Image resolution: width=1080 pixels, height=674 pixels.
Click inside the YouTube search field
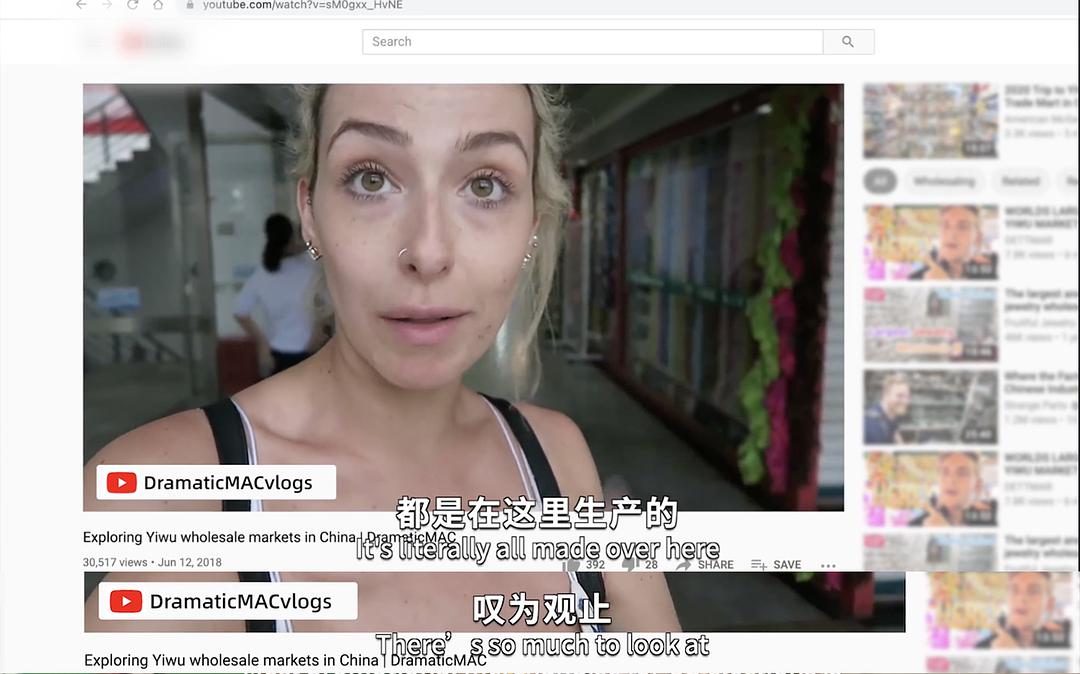pos(592,42)
